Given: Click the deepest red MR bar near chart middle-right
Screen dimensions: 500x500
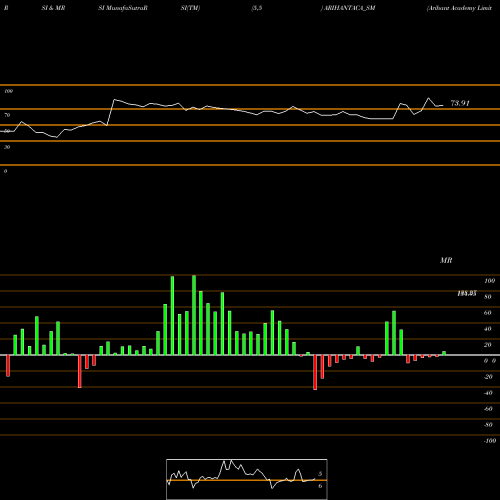Looking at the screenshot, I should coord(315,372).
